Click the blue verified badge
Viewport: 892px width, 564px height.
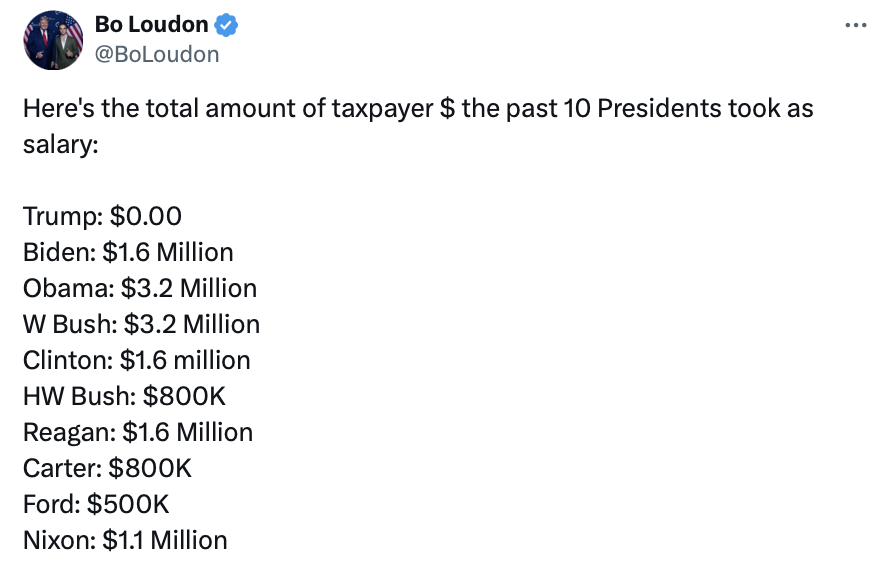coord(228,25)
